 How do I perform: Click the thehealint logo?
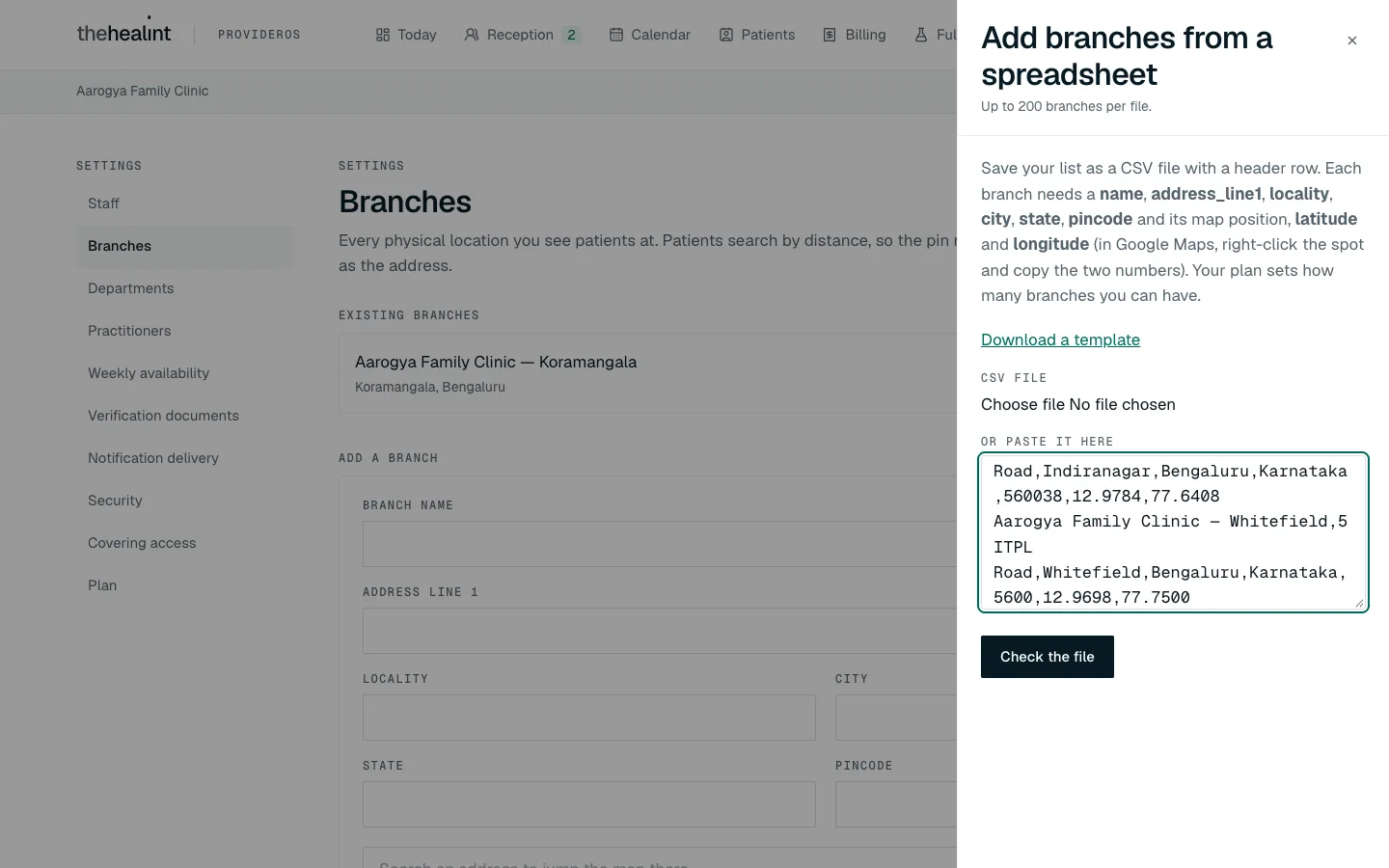click(123, 33)
